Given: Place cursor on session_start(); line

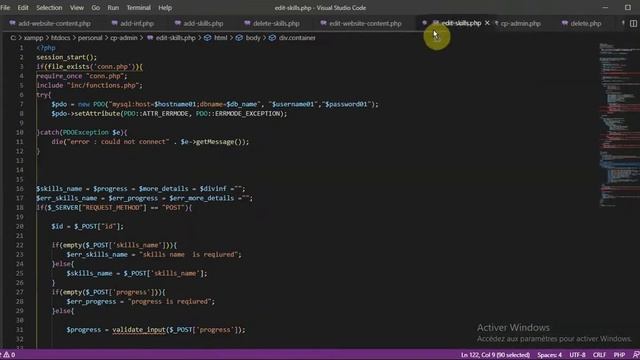Looking at the screenshot, I should pos(67,57).
